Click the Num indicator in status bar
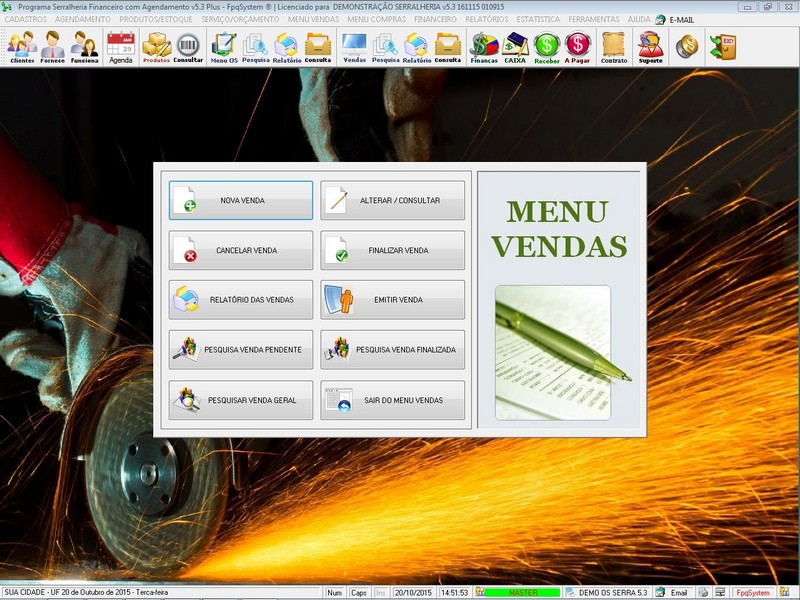The width and height of the screenshot is (800, 600). click(335, 592)
